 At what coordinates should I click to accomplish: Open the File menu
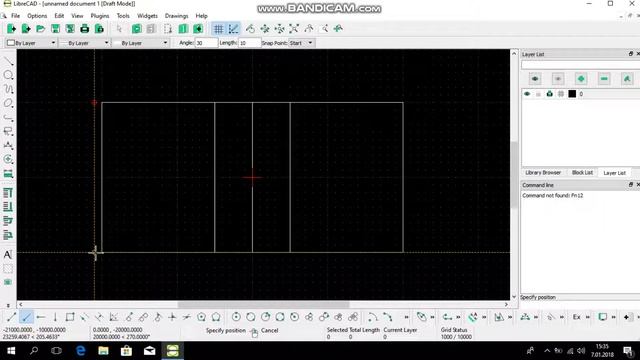pos(16,16)
